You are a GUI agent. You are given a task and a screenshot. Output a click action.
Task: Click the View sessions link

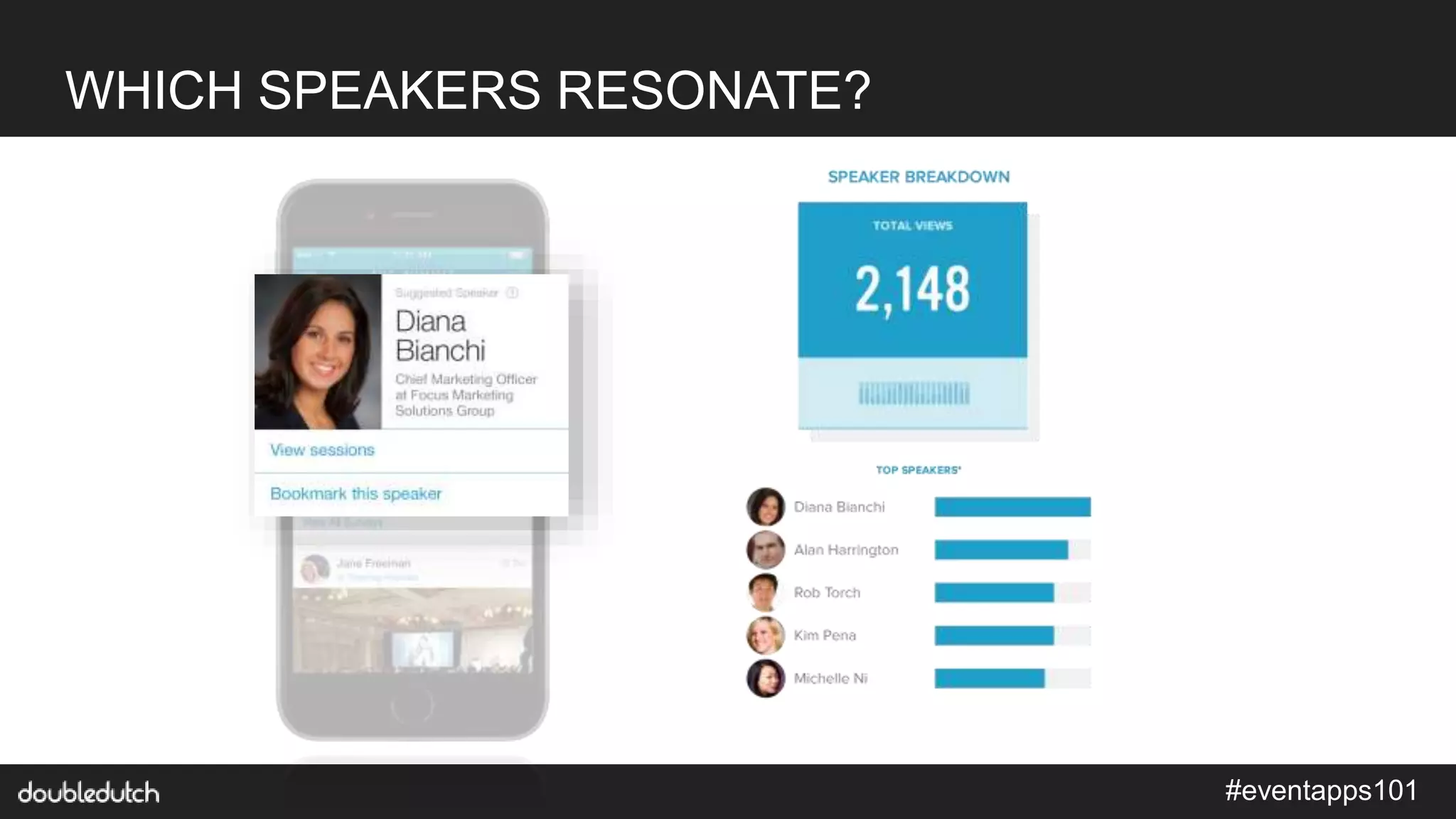point(322,450)
